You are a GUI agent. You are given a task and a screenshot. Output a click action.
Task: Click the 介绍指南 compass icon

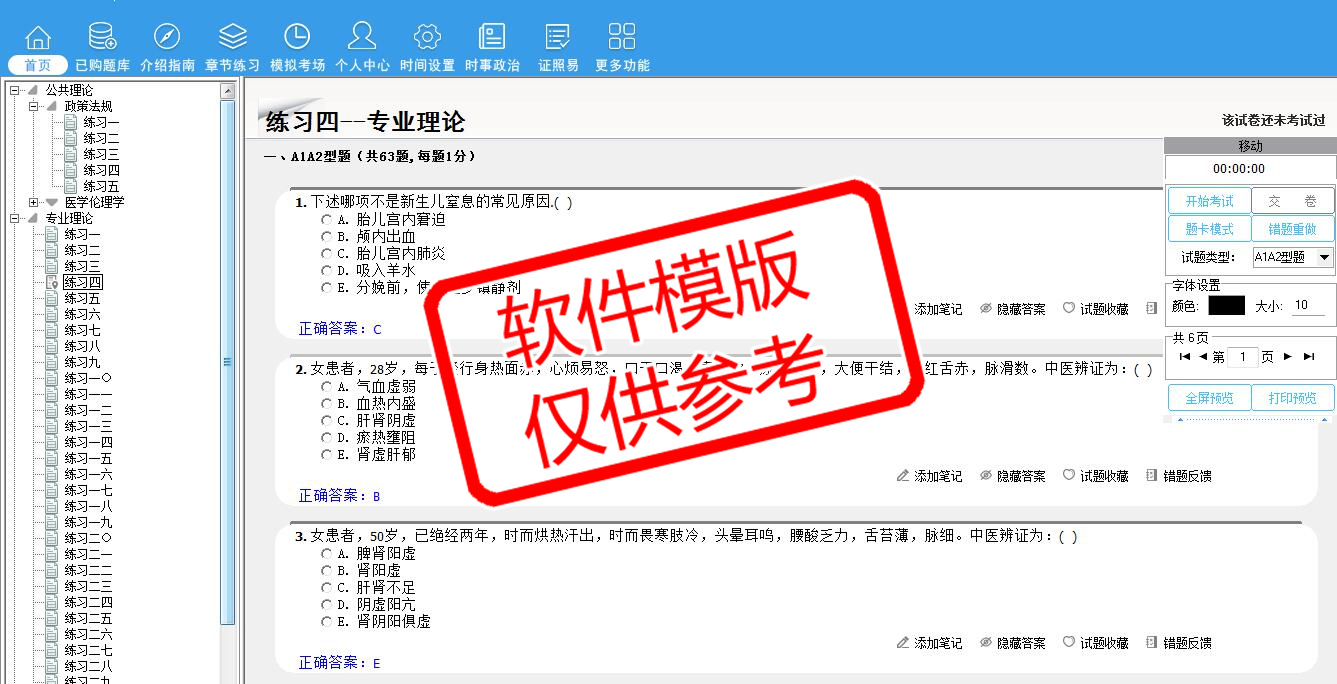coord(167,37)
